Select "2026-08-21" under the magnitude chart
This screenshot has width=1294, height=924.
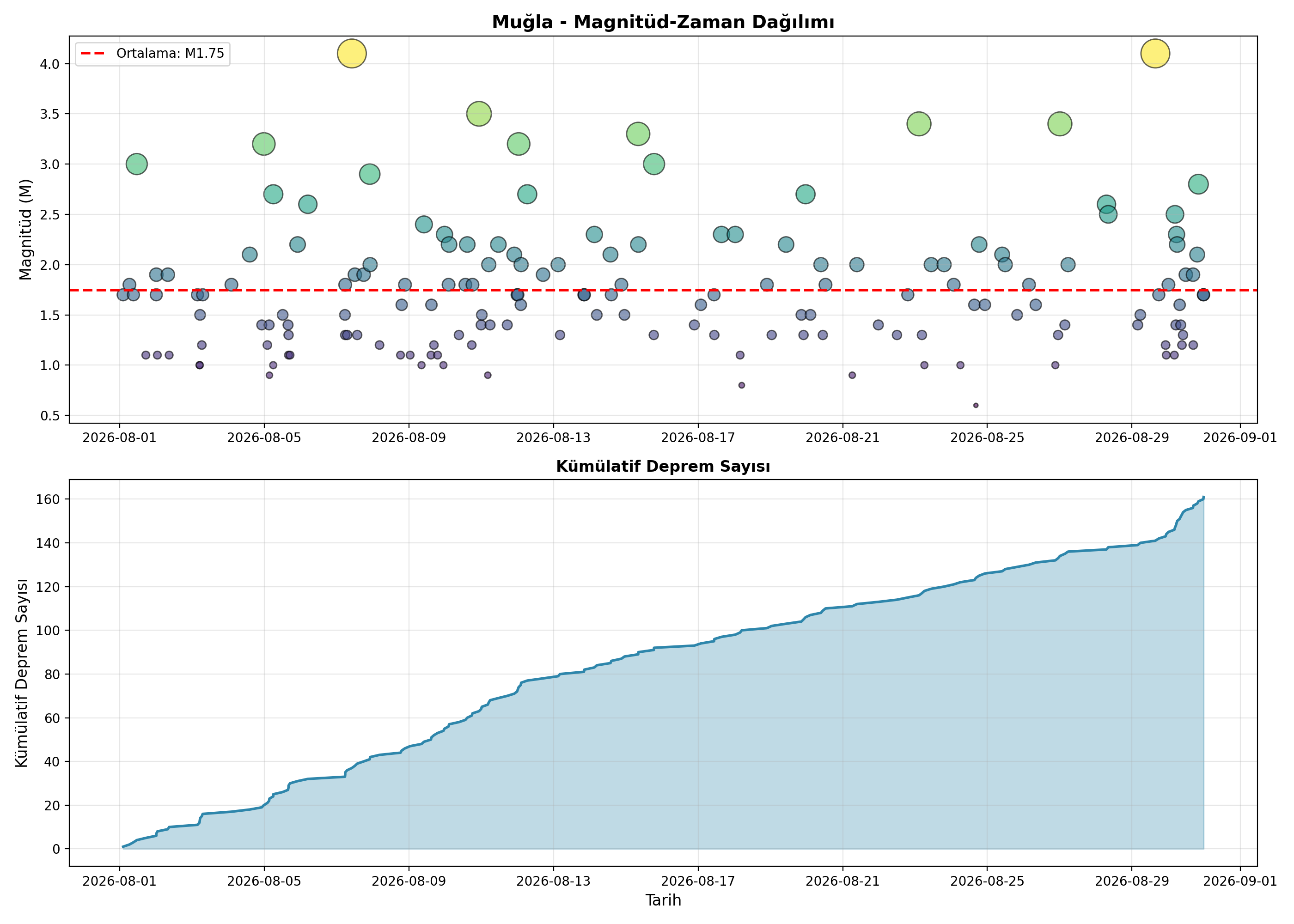pos(843,438)
